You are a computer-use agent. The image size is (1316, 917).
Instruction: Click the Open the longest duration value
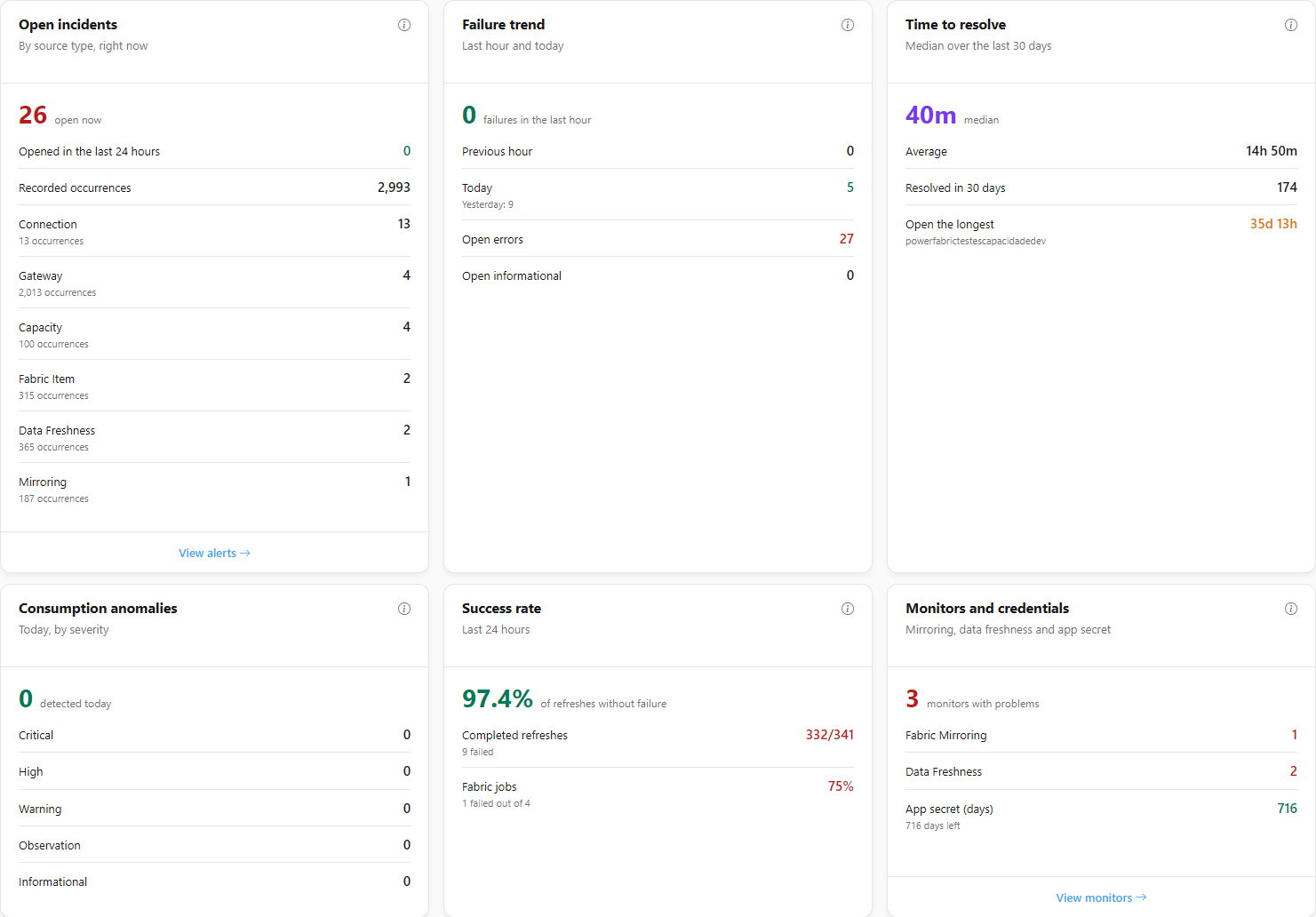(1273, 224)
